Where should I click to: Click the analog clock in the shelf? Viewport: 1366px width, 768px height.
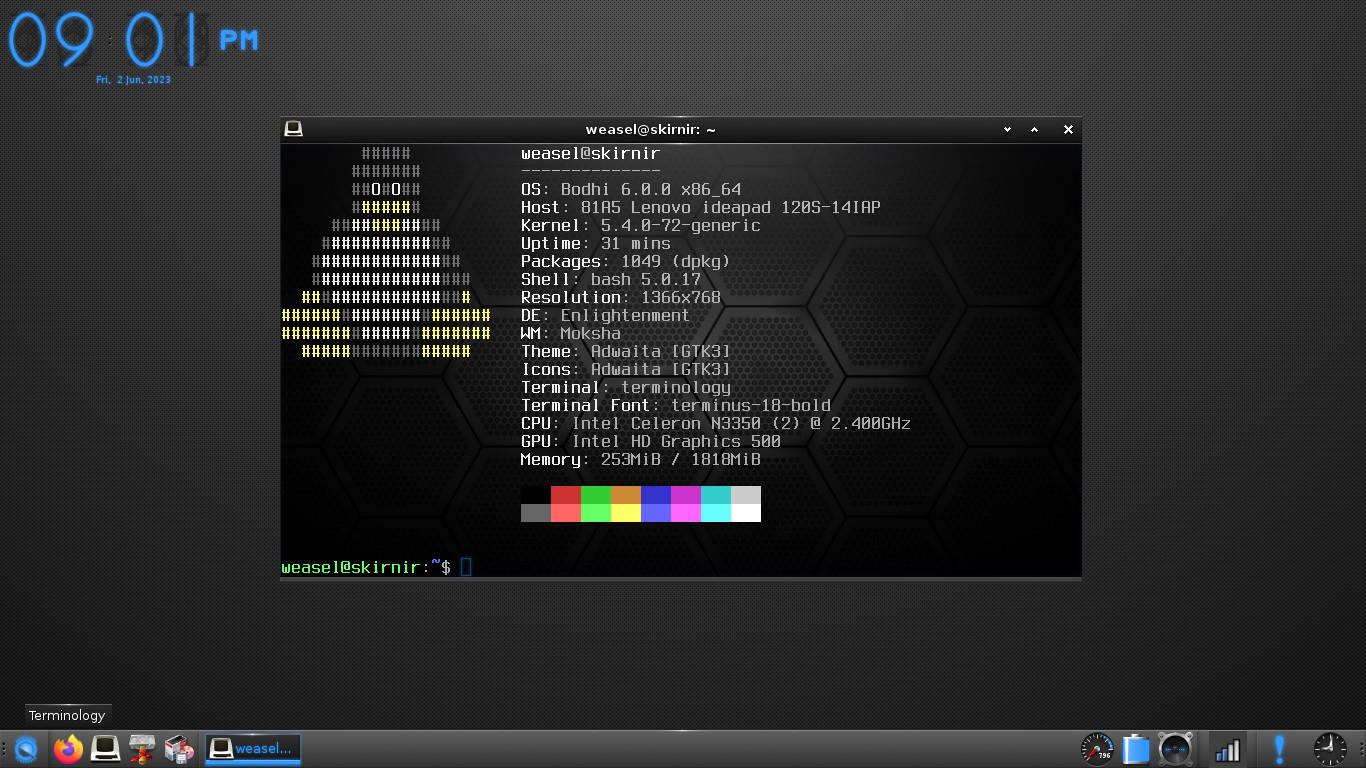tap(1329, 748)
